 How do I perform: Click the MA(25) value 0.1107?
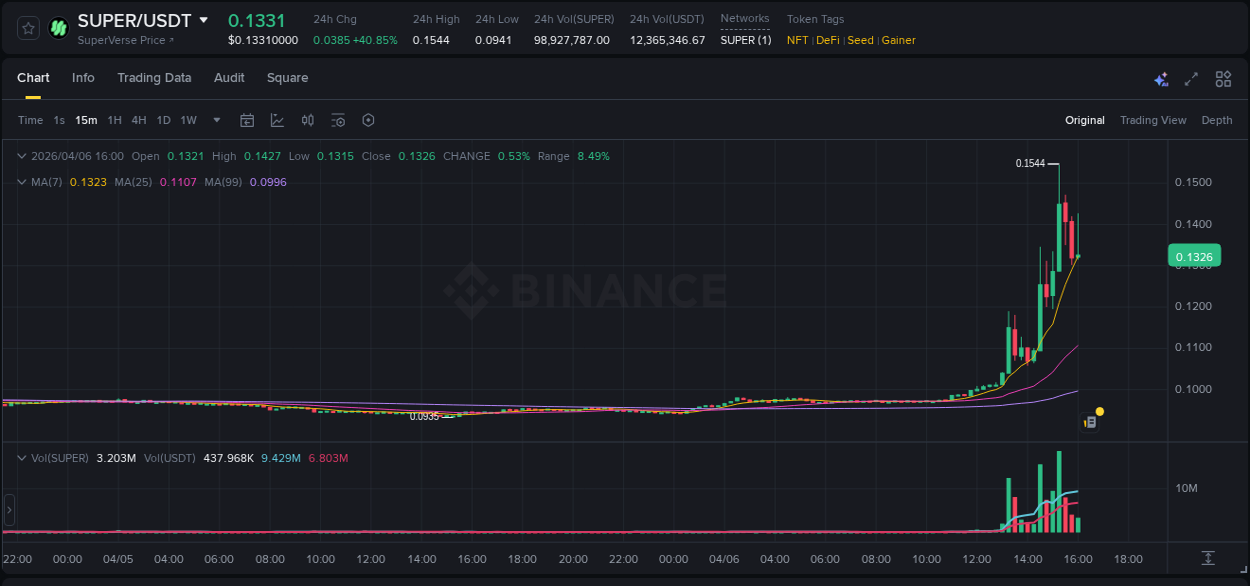[177, 182]
